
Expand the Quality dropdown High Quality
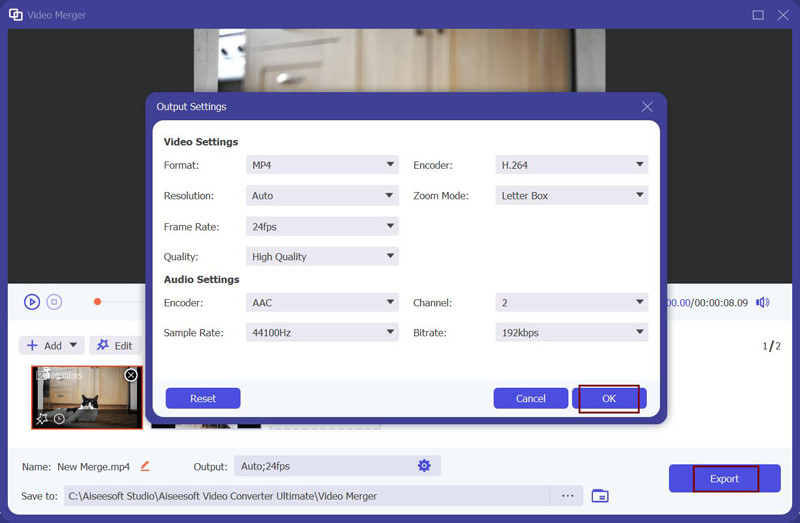pyautogui.click(x=322, y=256)
